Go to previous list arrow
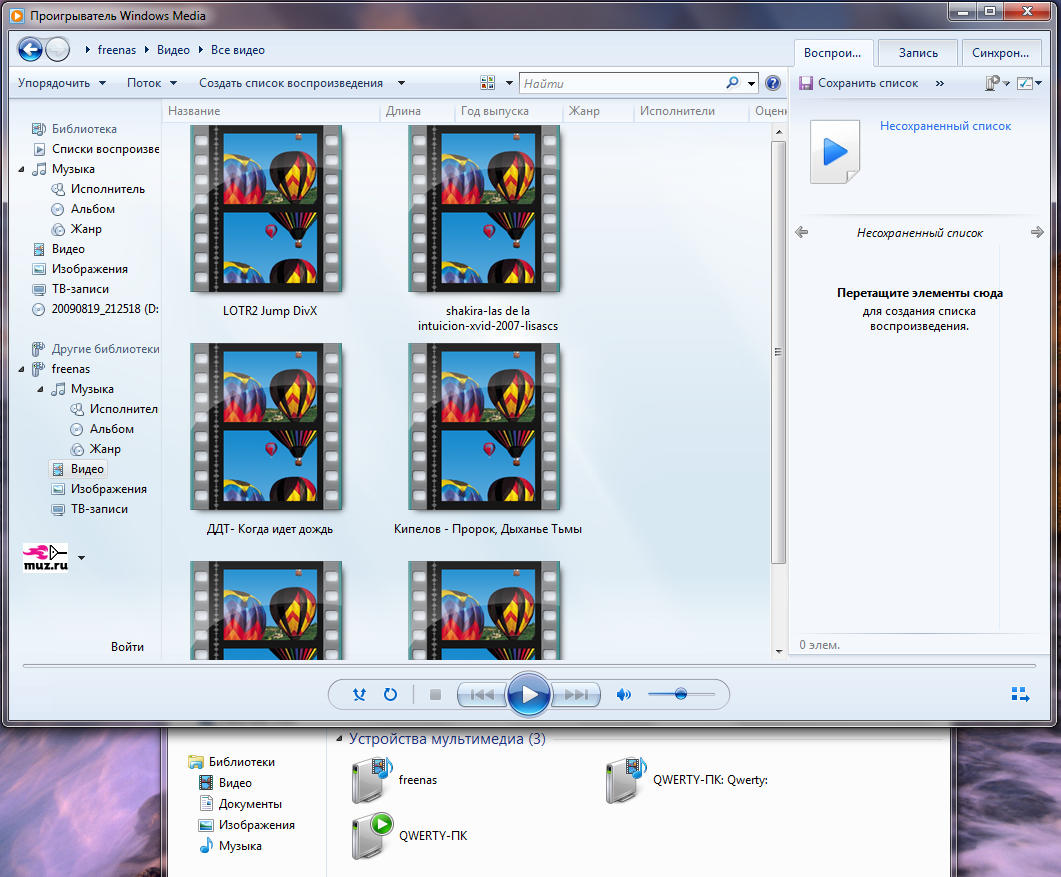The height and width of the screenshot is (877, 1061). coord(802,232)
